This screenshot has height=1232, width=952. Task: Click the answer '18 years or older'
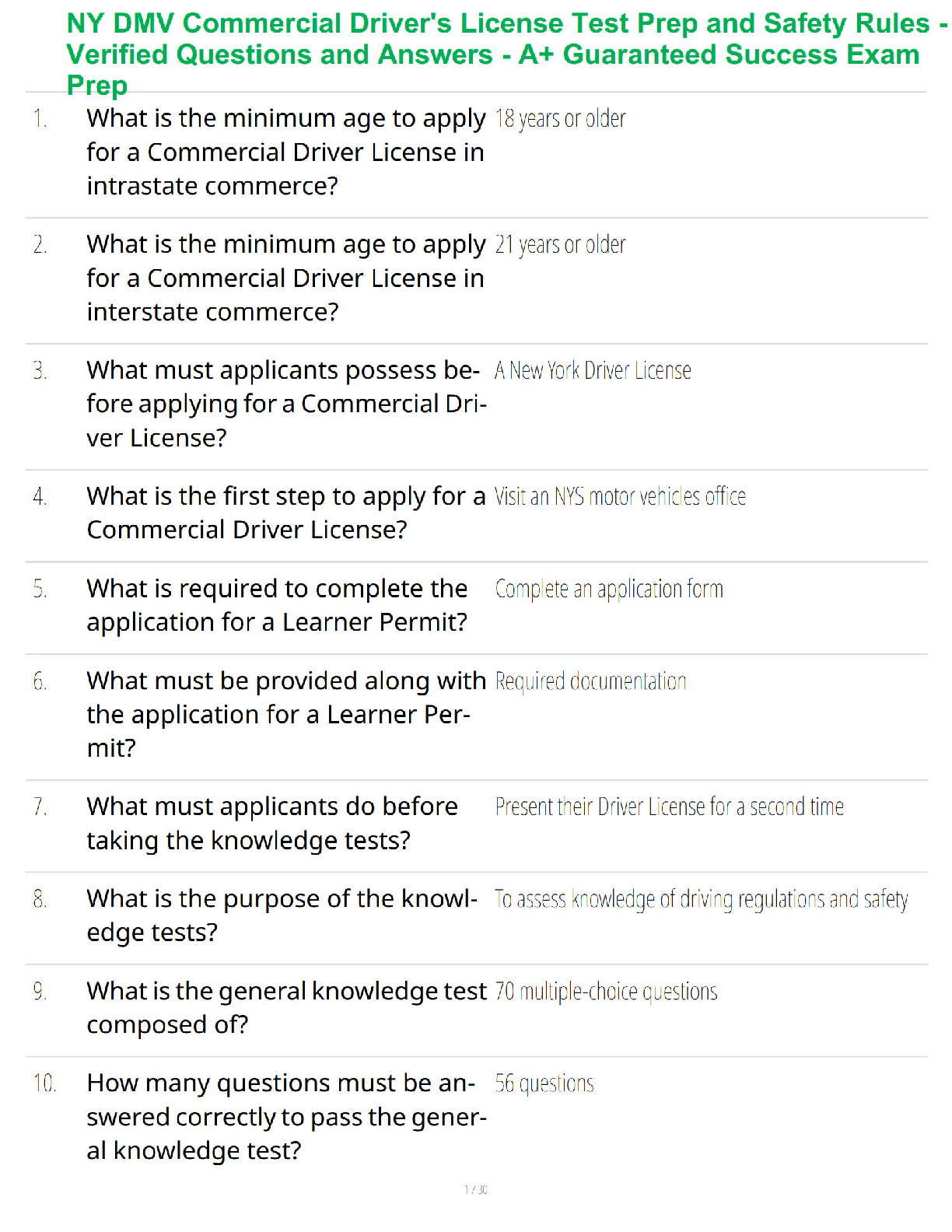point(560,119)
